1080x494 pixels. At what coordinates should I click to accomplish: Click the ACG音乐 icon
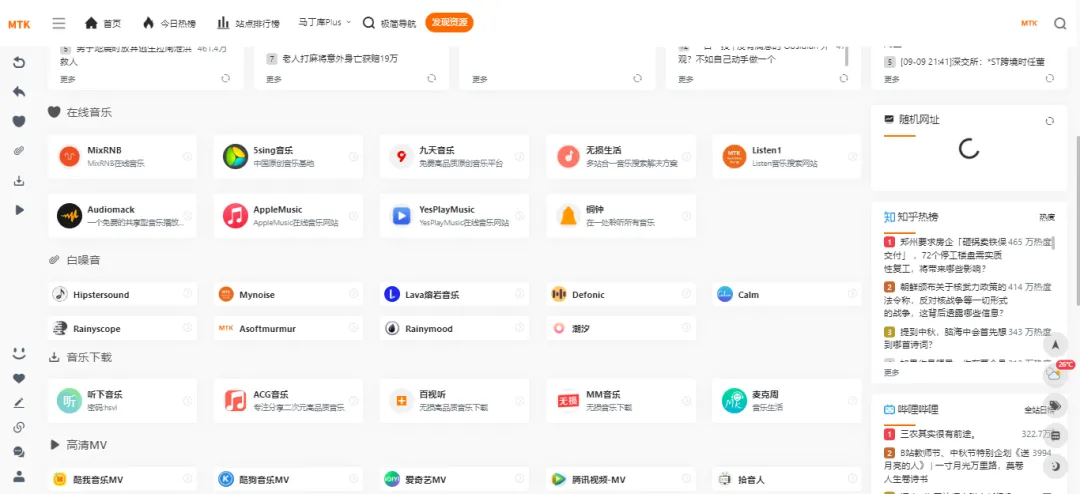(x=236, y=400)
